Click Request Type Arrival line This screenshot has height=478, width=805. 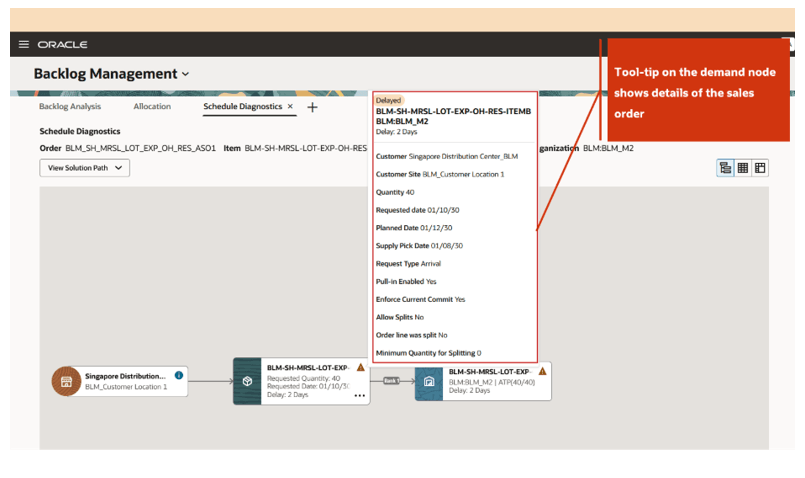(408, 264)
